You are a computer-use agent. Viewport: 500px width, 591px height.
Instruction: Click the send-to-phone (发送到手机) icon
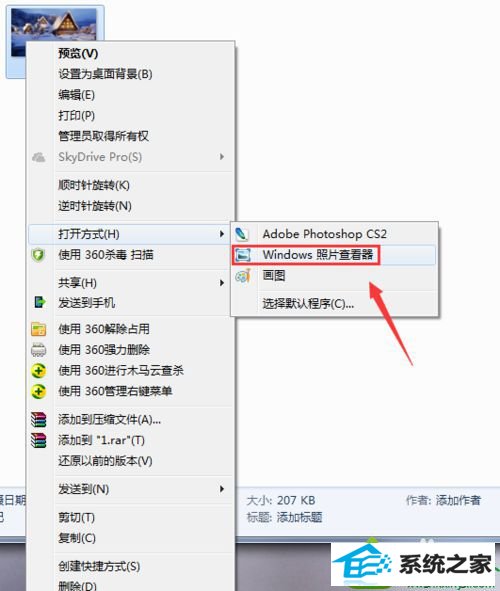[40, 302]
